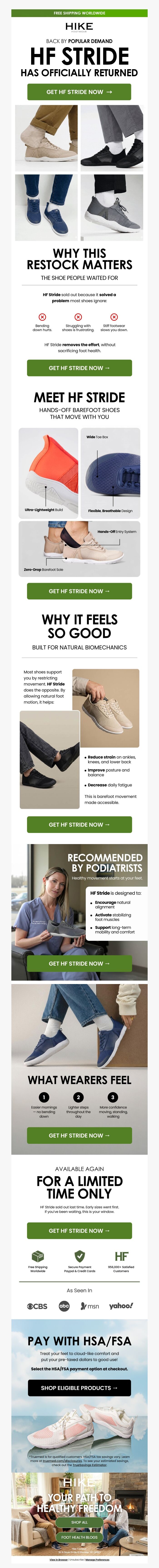This screenshot has height=1568, width=159.
Task: Open the 'Manage Preferences' footer link
Action: point(97,1560)
